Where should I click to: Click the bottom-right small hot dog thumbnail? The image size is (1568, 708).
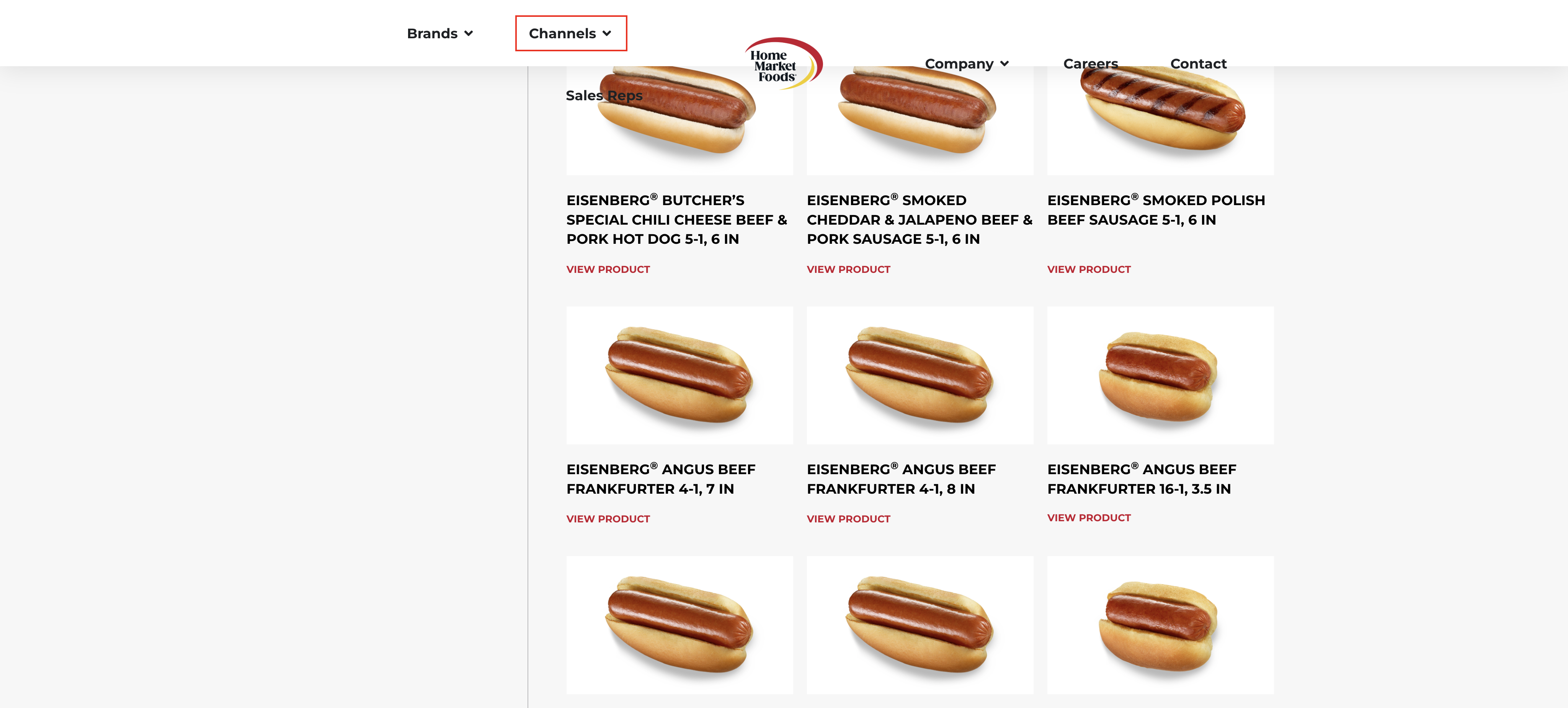pyautogui.click(x=1160, y=625)
